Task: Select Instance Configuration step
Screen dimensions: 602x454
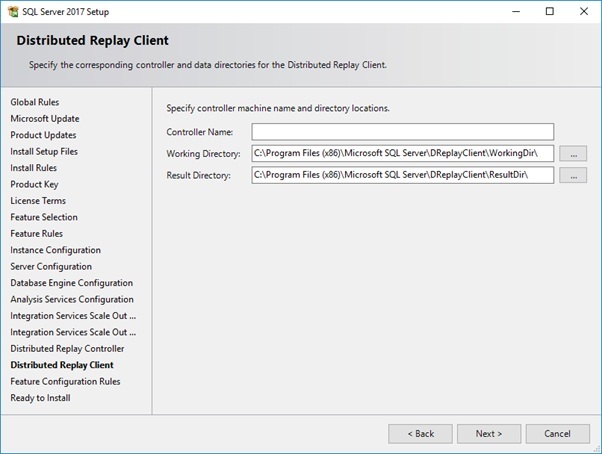Action: (x=56, y=250)
